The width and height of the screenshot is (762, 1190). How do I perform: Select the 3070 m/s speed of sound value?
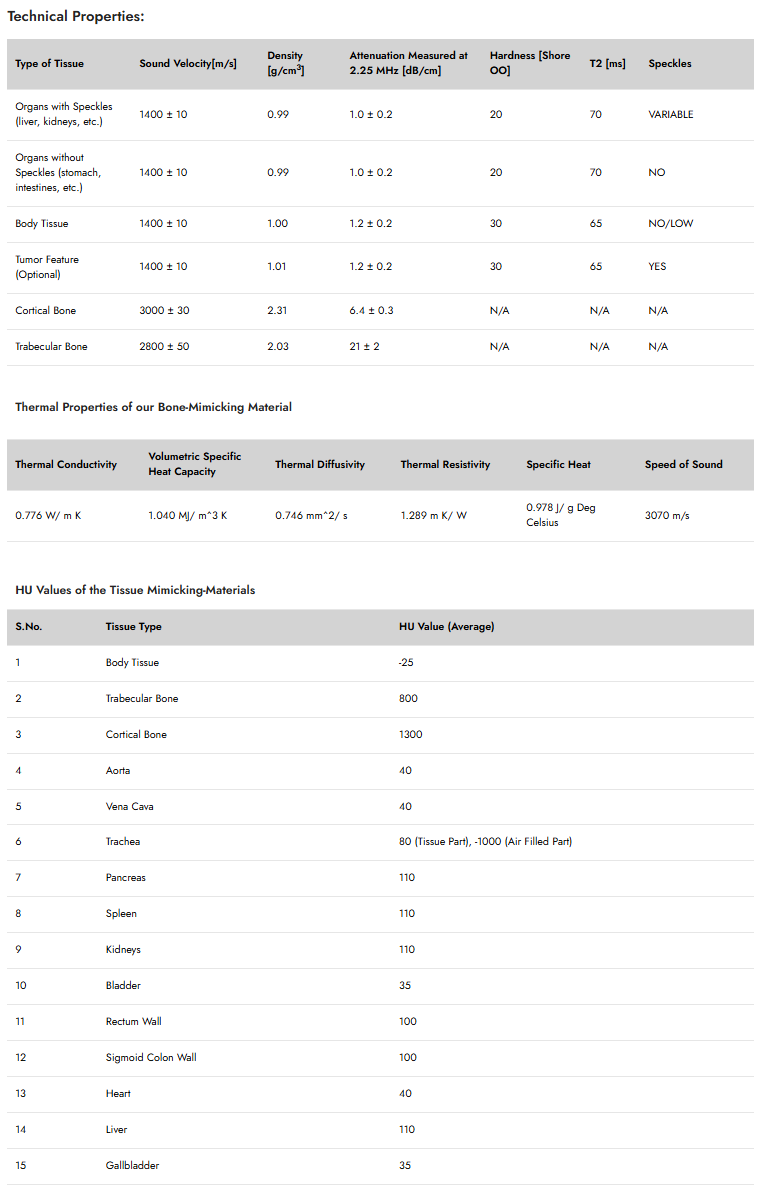click(x=667, y=515)
